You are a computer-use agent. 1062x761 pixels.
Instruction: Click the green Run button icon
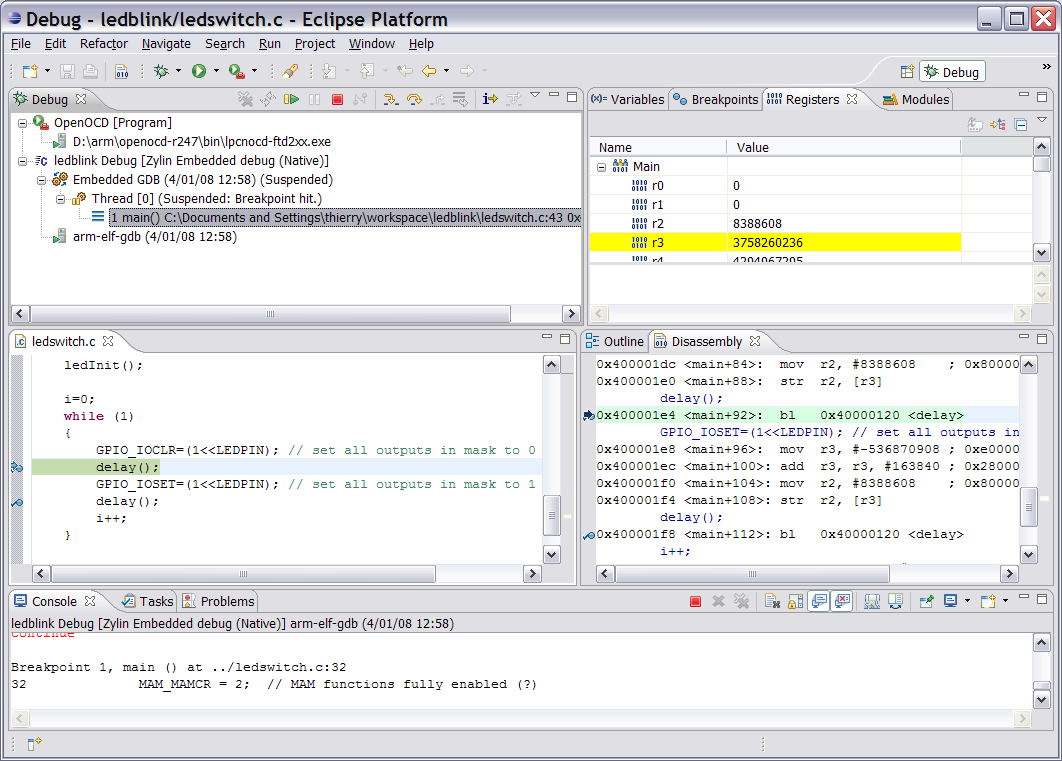click(198, 71)
